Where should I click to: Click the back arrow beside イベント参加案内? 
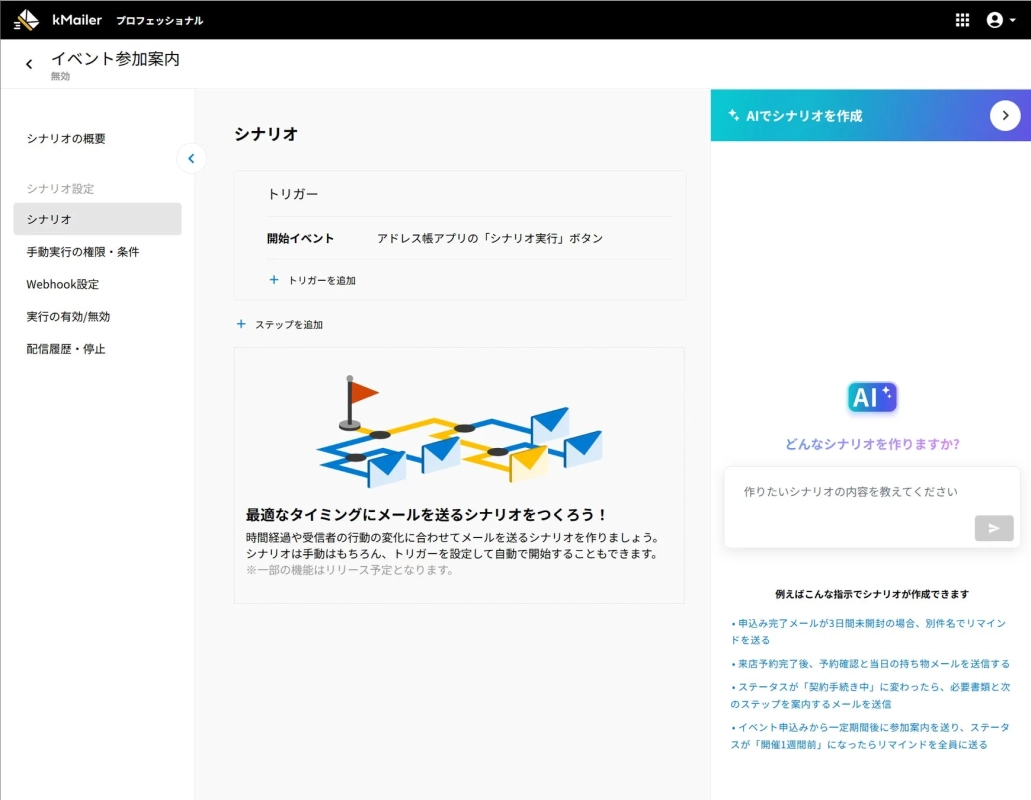pyautogui.click(x=29, y=63)
